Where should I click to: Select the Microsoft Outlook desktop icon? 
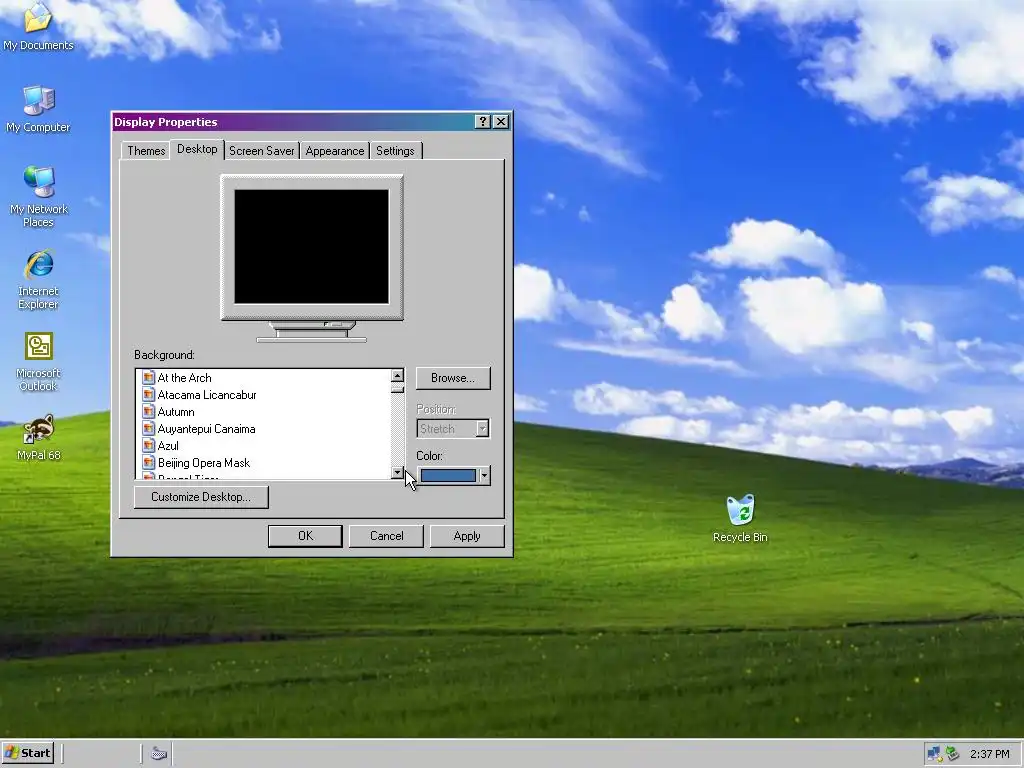click(x=39, y=361)
